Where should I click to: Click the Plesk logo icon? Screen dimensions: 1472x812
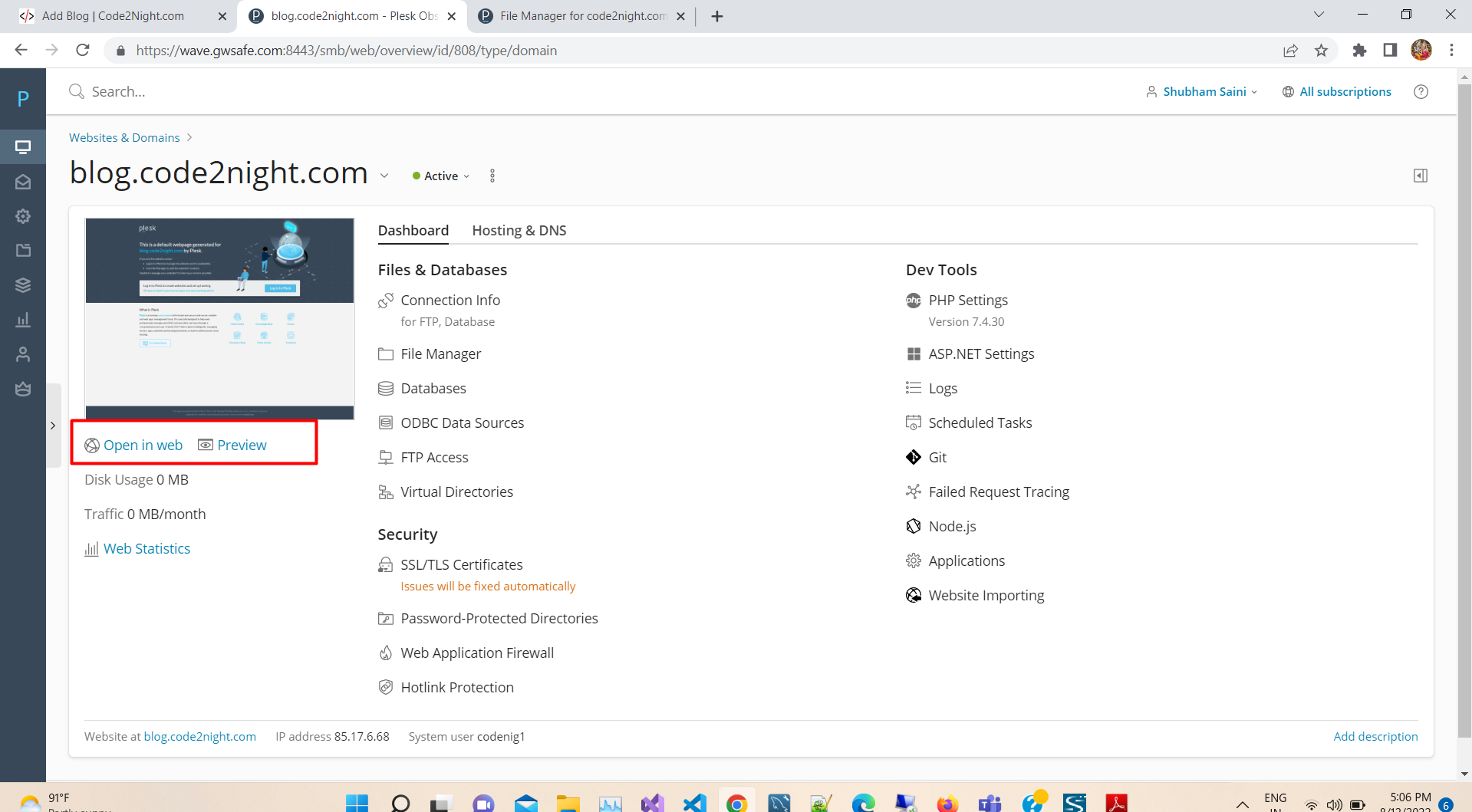(23, 98)
